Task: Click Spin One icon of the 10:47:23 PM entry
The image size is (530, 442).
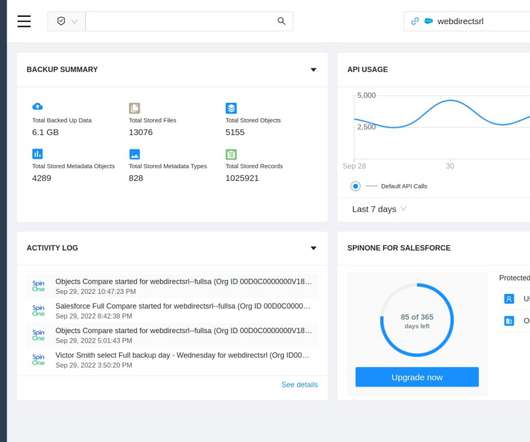Action: 39,286
